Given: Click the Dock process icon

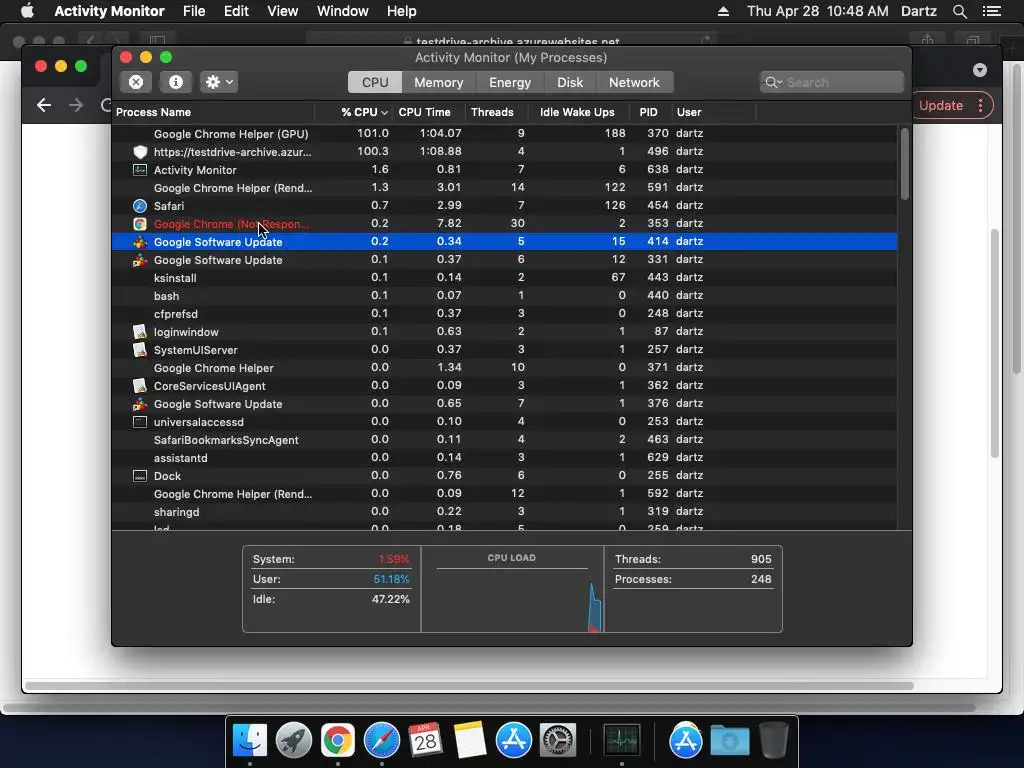Looking at the screenshot, I should pyautogui.click(x=140, y=476).
